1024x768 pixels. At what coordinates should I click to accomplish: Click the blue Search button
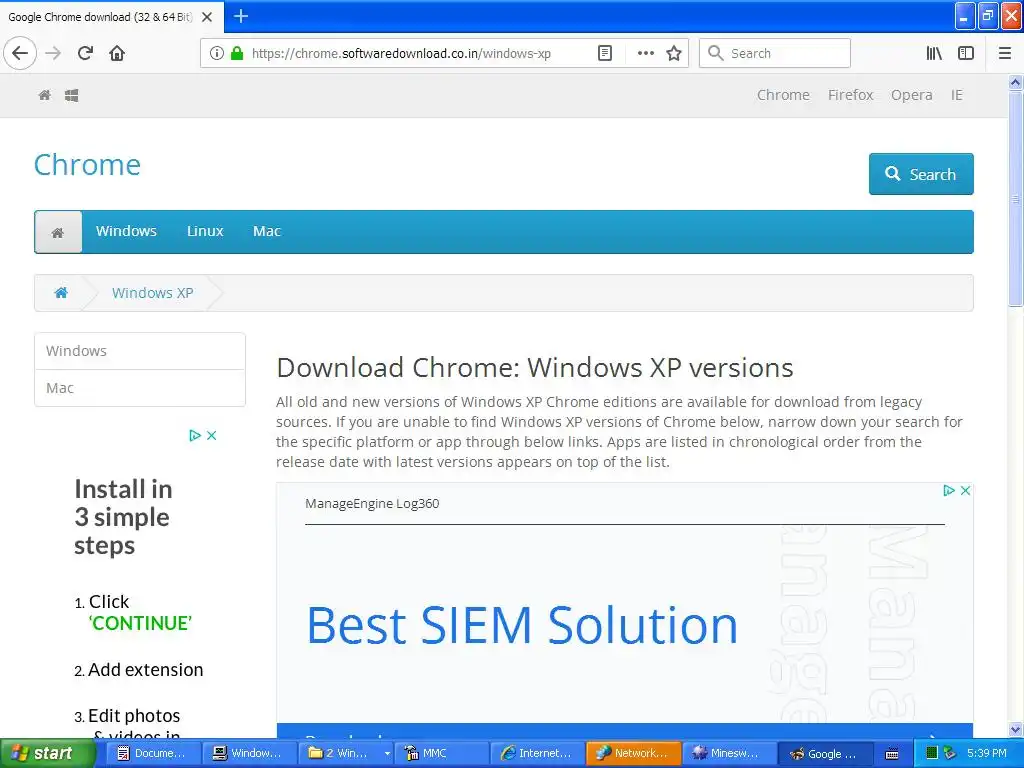click(921, 174)
